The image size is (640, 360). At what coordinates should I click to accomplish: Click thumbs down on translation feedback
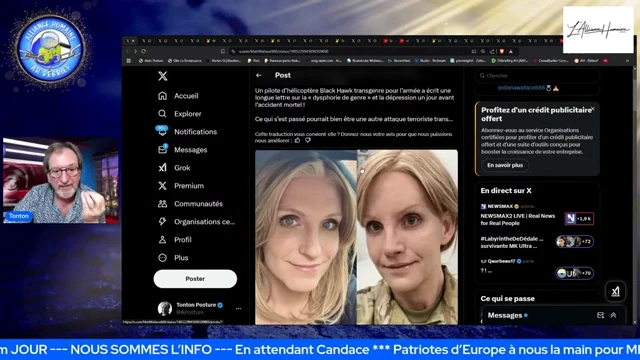(x=308, y=140)
